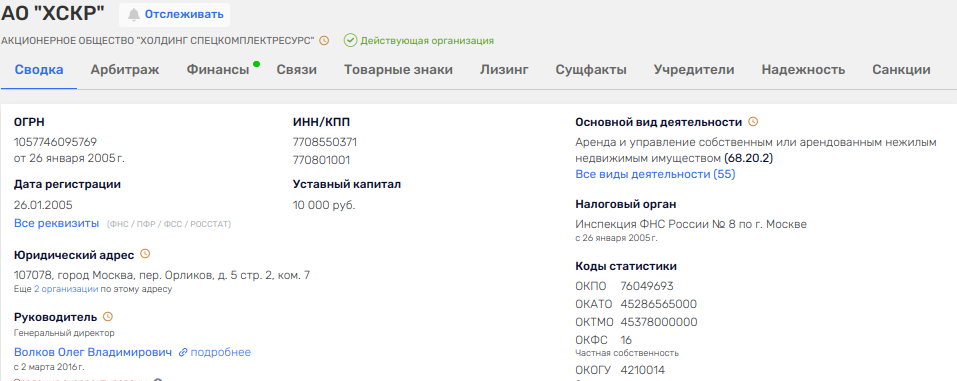
Task: Click the green dot on Финансы tab
Action: (x=256, y=64)
